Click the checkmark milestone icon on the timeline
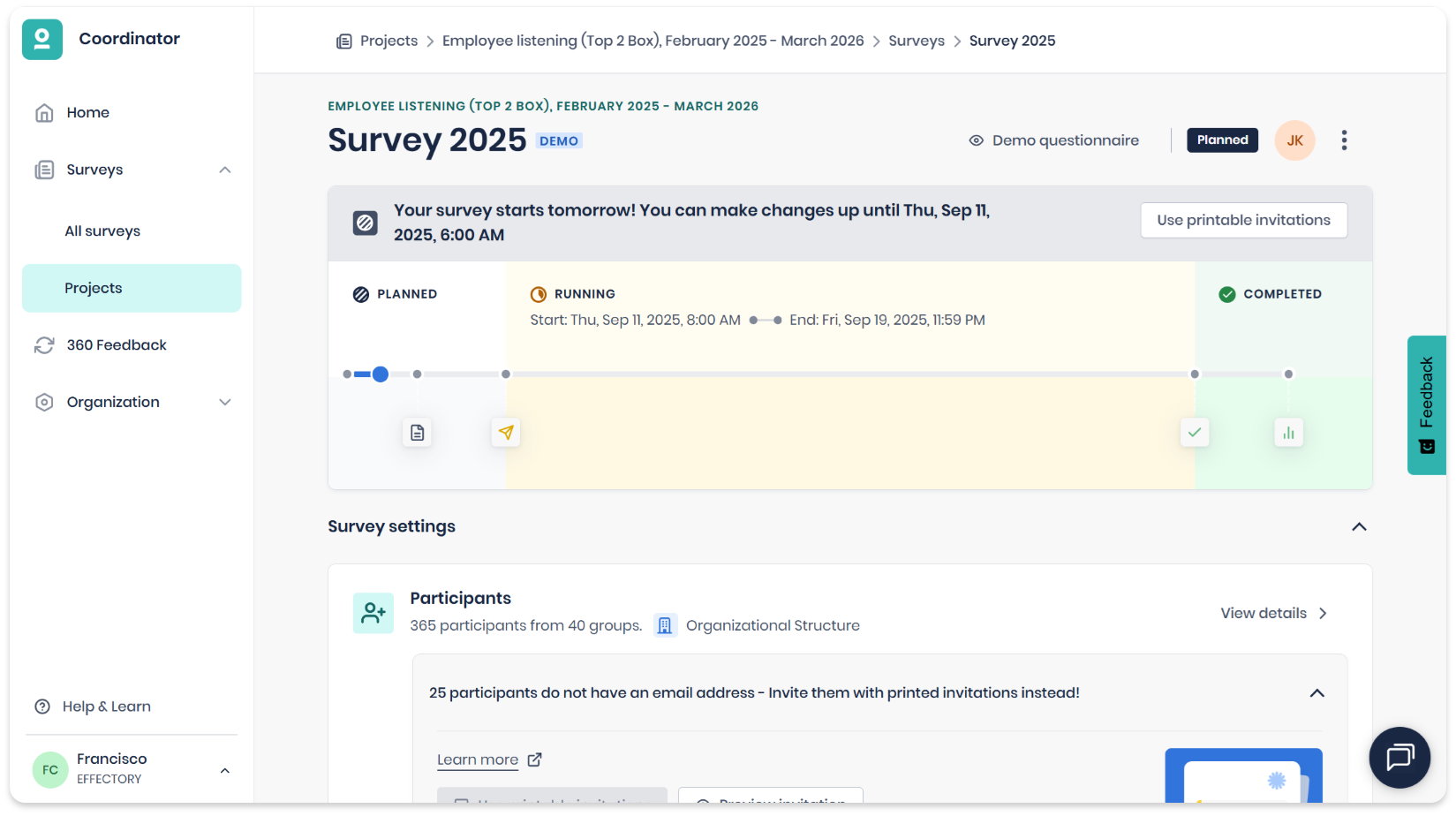Viewport: 1456px width, 816px height. (1195, 433)
